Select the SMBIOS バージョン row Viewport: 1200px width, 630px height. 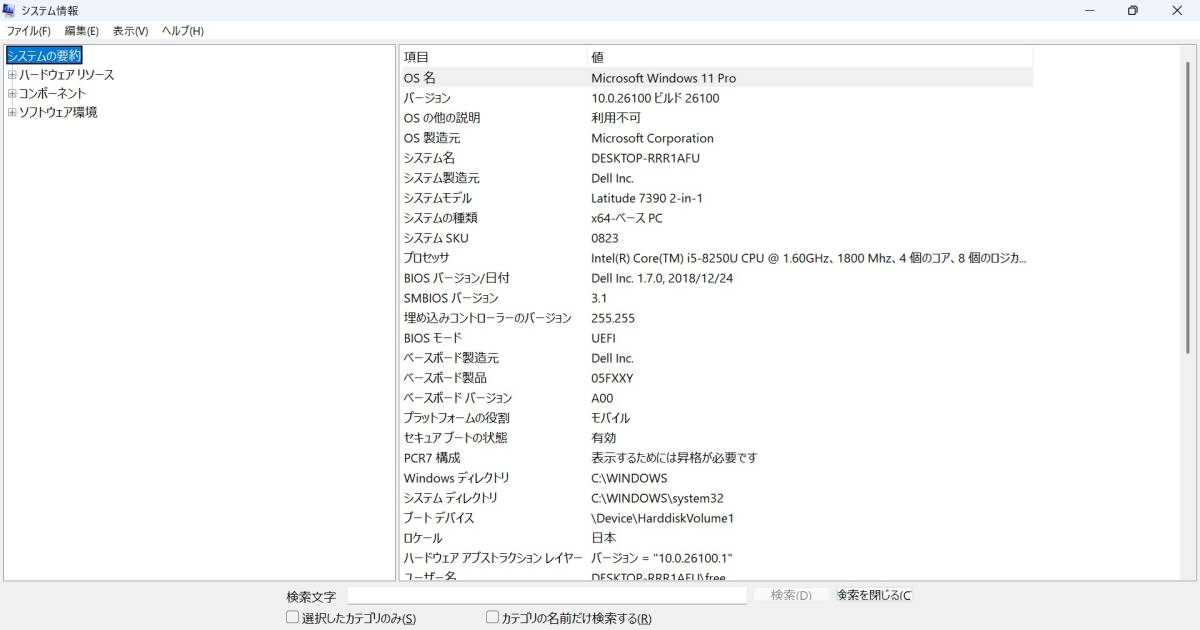716,298
